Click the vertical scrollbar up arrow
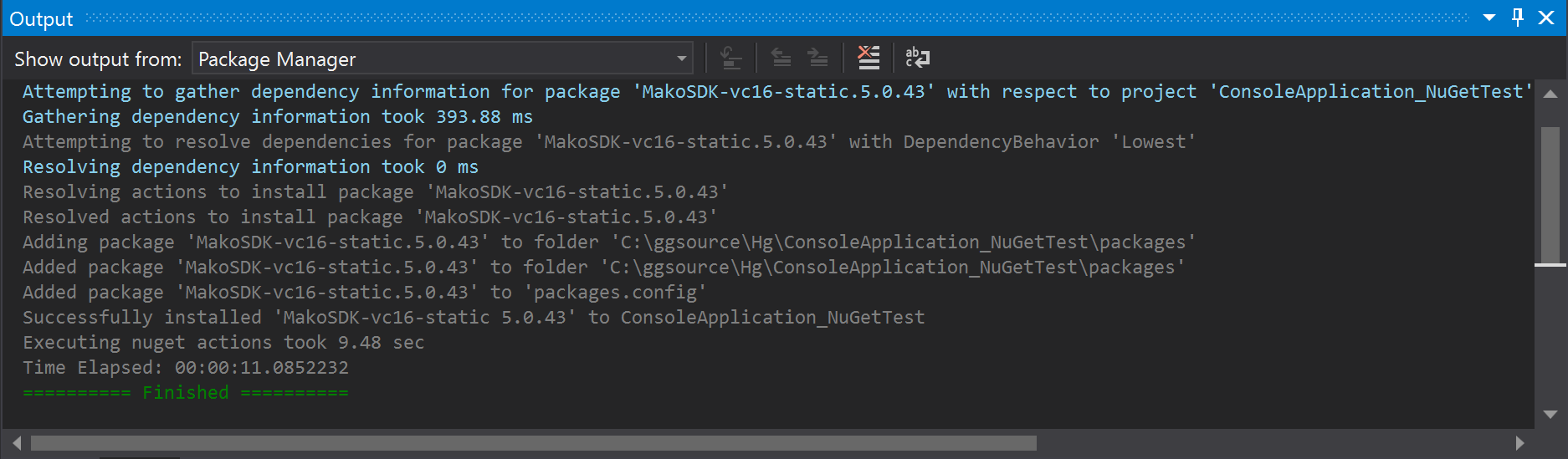Viewport: 1568px width, 459px height. tap(1550, 94)
